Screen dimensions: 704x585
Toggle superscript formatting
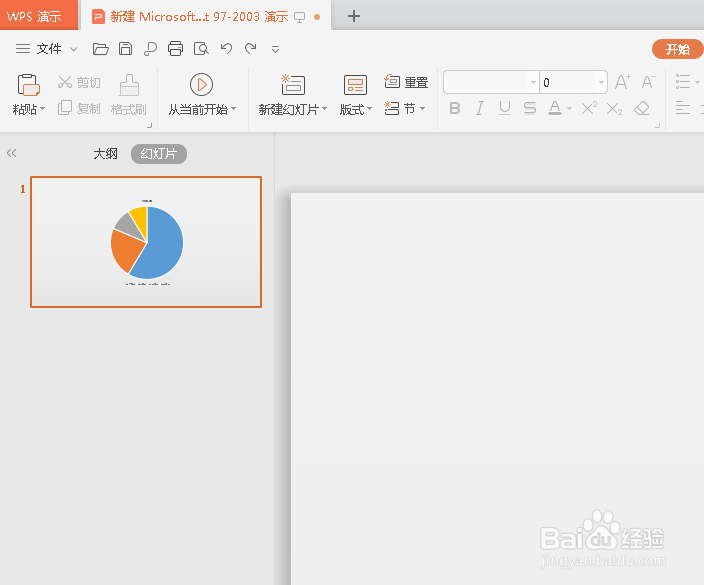pyautogui.click(x=589, y=108)
